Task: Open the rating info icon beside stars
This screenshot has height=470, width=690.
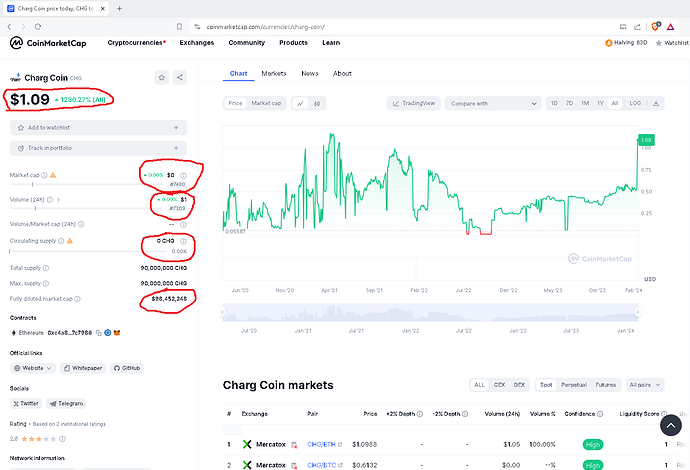Action: (x=62, y=439)
